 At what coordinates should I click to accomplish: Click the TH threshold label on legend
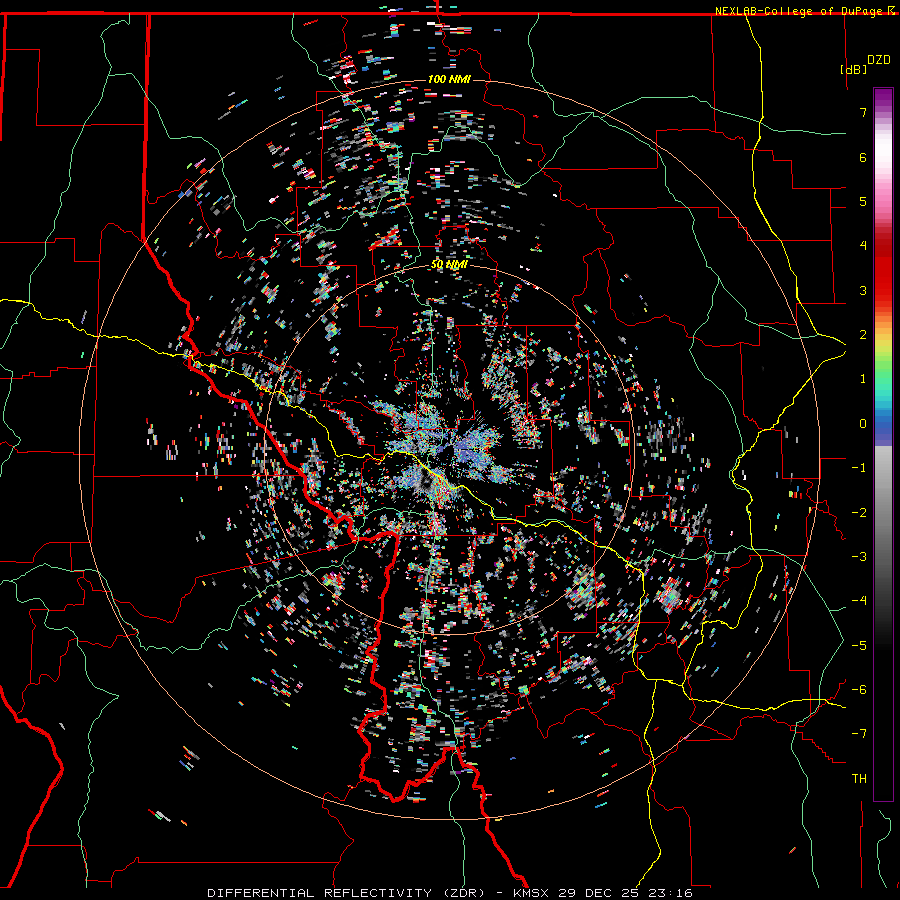tap(859, 778)
